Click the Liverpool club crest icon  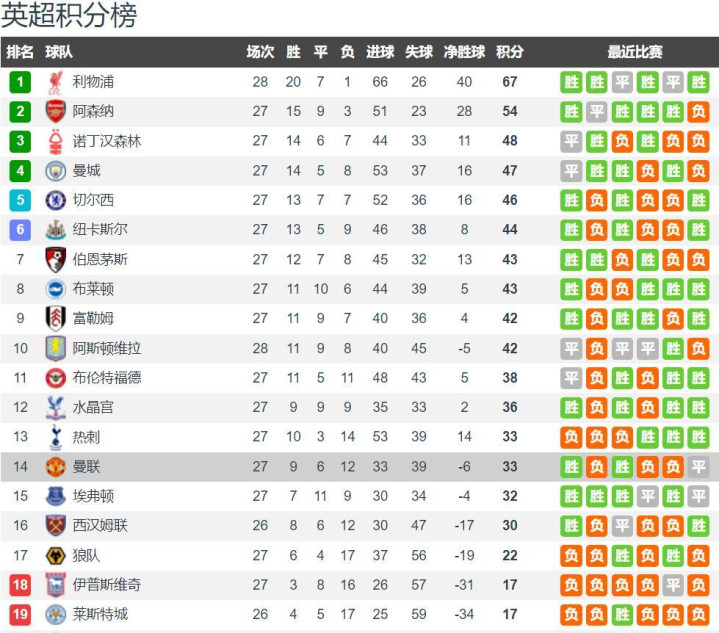pyautogui.click(x=55, y=83)
